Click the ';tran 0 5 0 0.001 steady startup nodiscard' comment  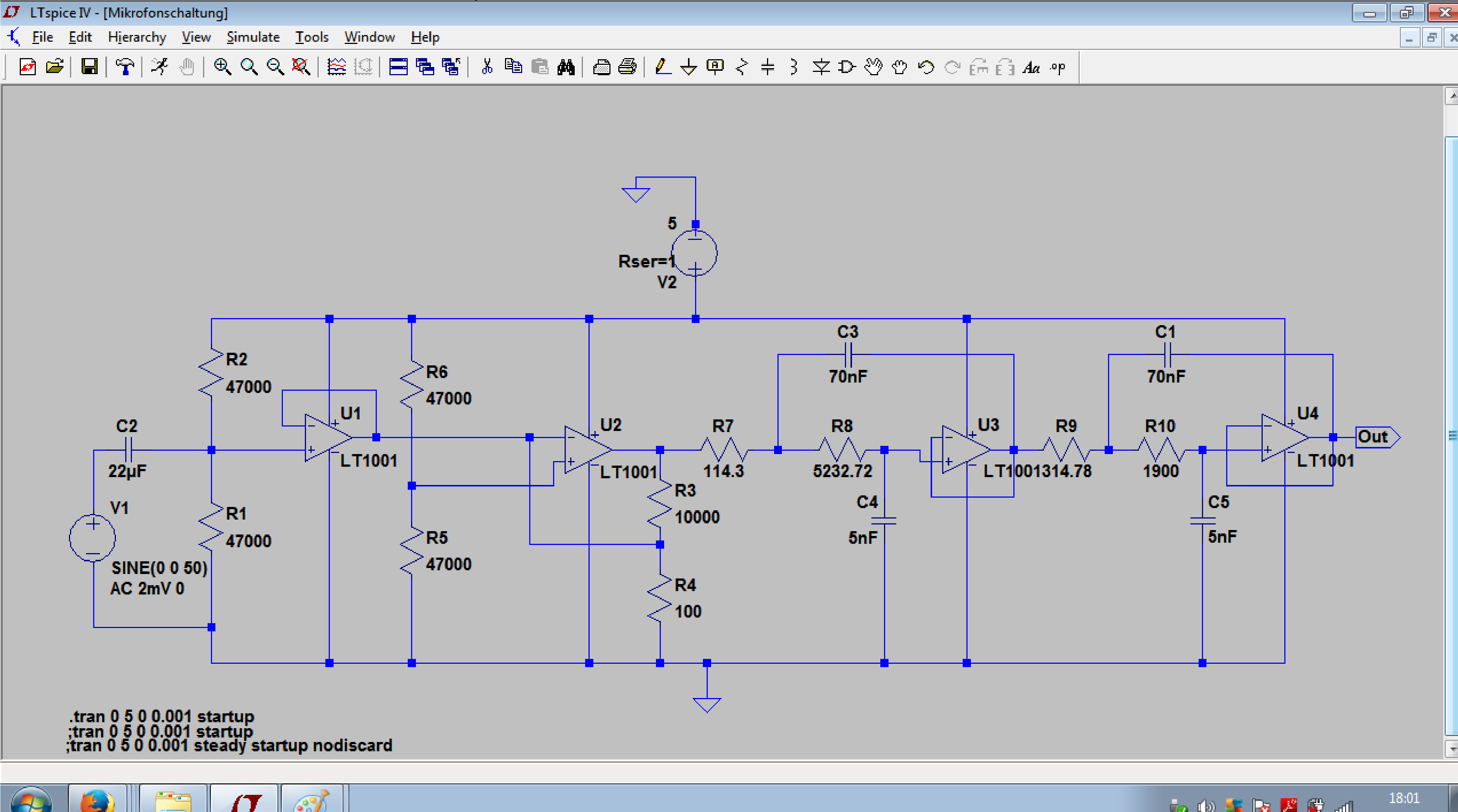(229, 745)
